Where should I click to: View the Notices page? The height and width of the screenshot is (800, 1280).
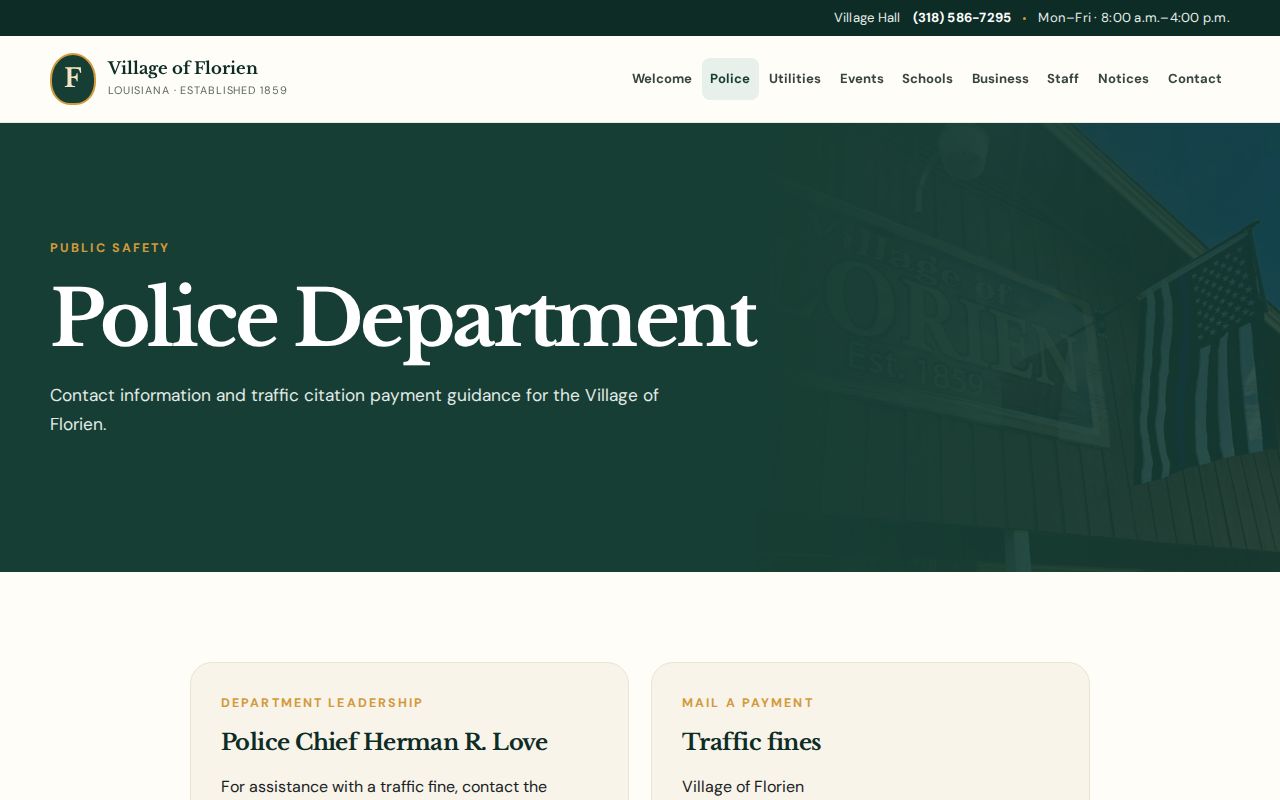click(x=1123, y=79)
